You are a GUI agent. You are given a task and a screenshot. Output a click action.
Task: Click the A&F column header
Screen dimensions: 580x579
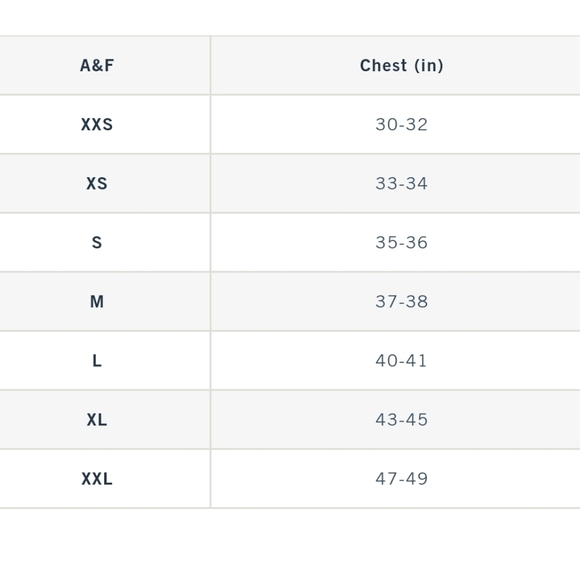pos(97,65)
